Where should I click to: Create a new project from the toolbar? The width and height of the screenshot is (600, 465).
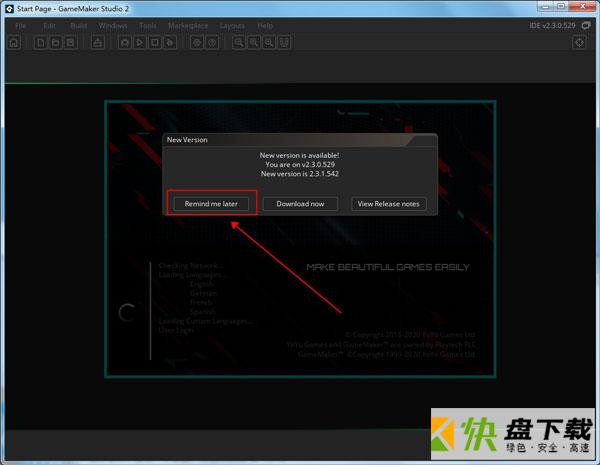[40, 42]
